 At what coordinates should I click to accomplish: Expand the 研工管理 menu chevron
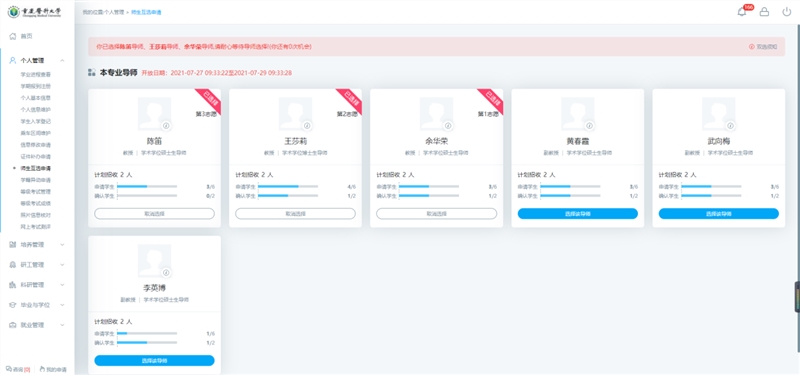pos(62,265)
